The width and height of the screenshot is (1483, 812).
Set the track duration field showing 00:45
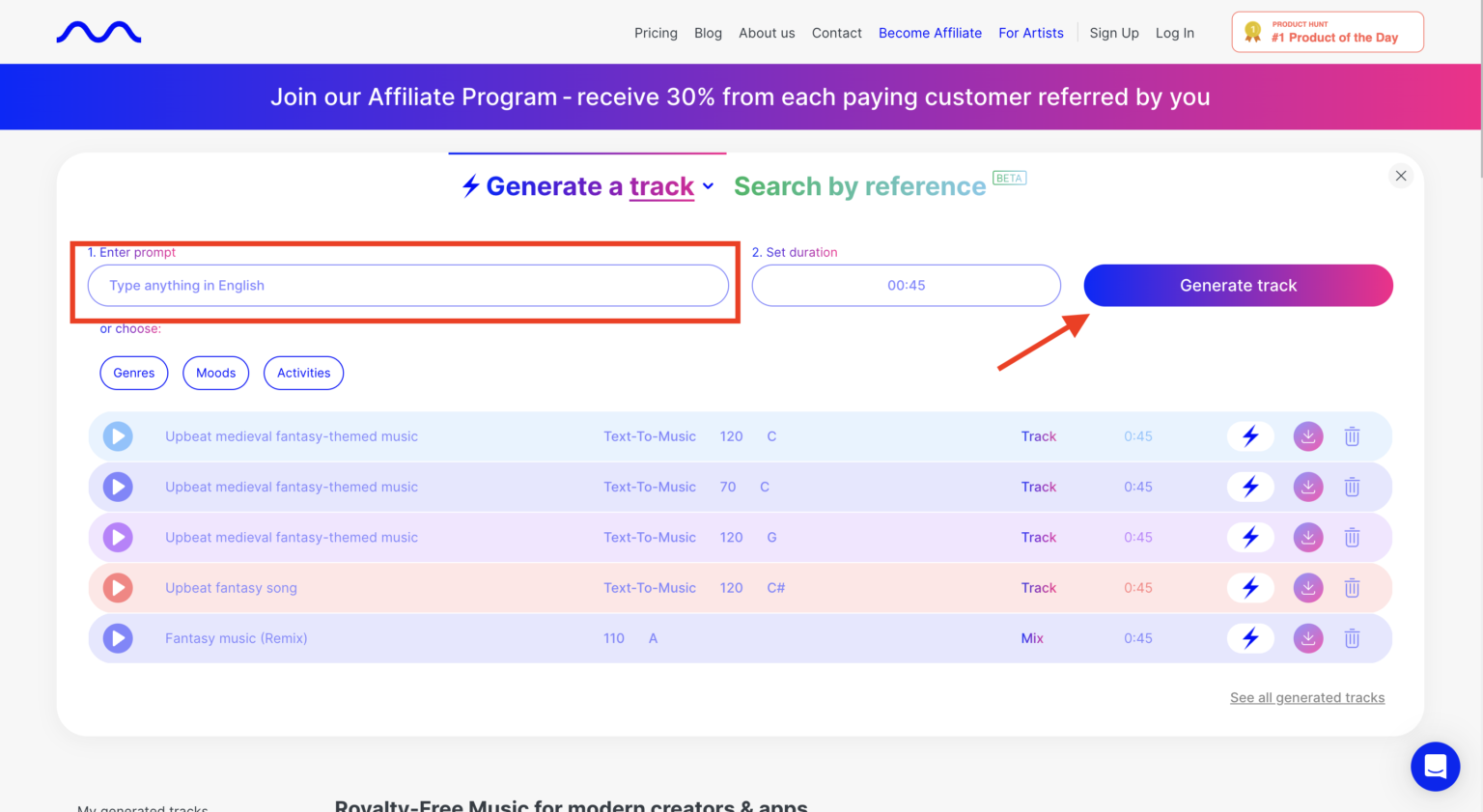click(906, 286)
